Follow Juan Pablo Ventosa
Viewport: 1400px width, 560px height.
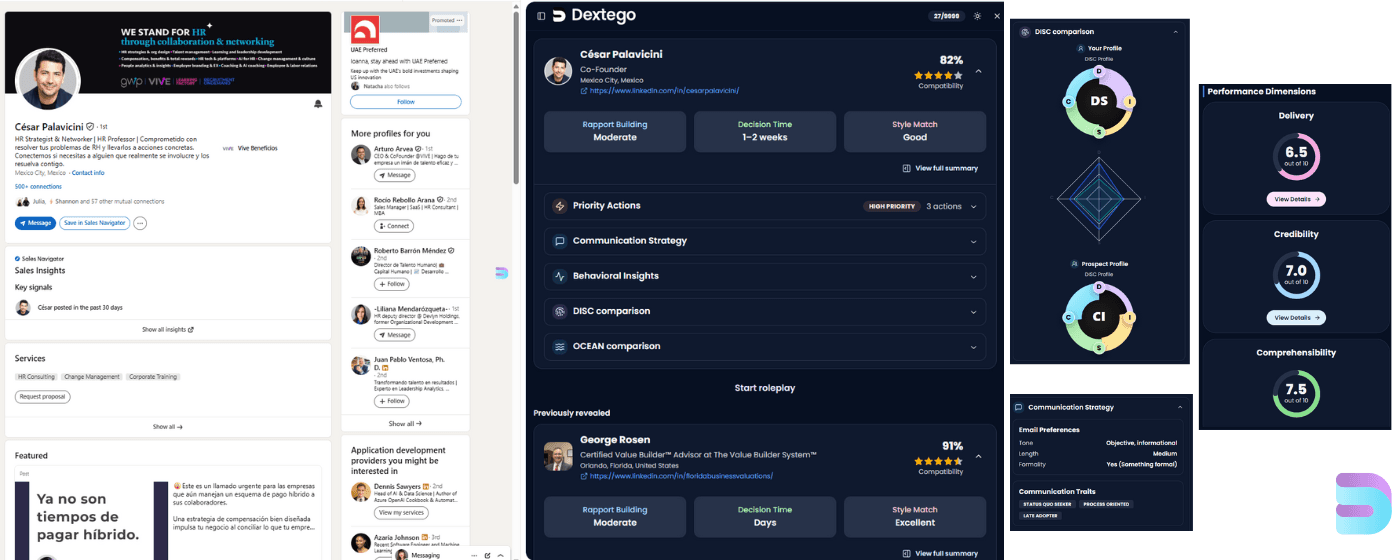(391, 401)
